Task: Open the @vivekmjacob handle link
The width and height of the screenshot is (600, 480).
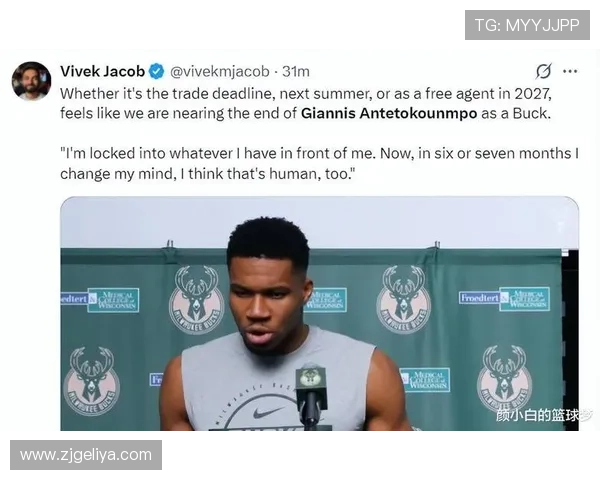Action: click(220, 72)
